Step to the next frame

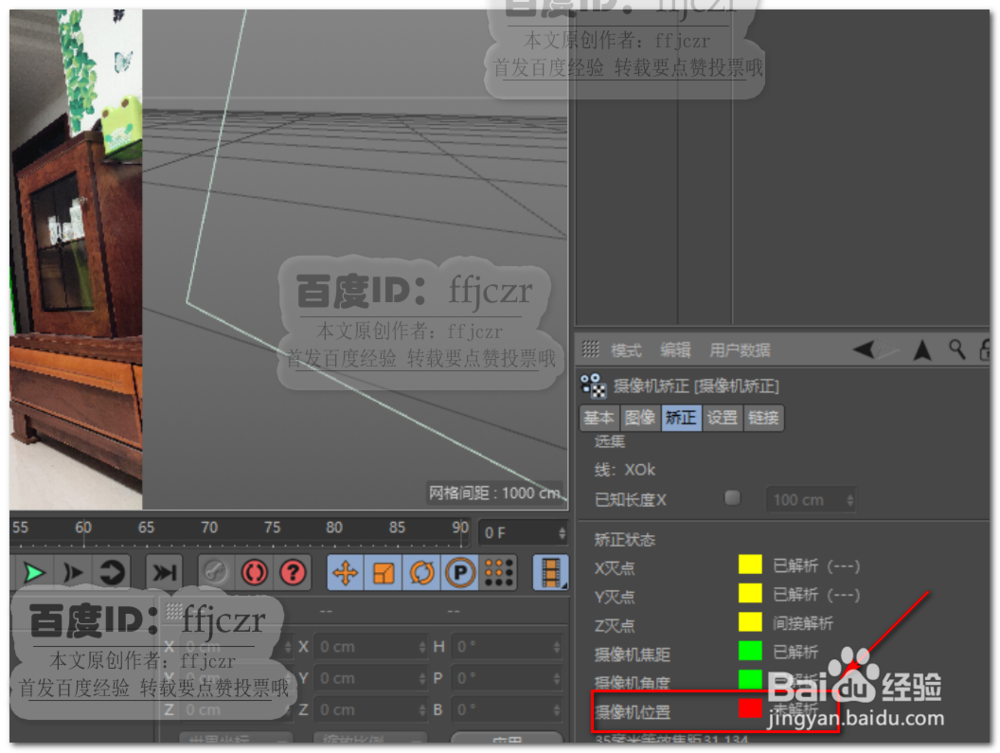(x=74, y=573)
